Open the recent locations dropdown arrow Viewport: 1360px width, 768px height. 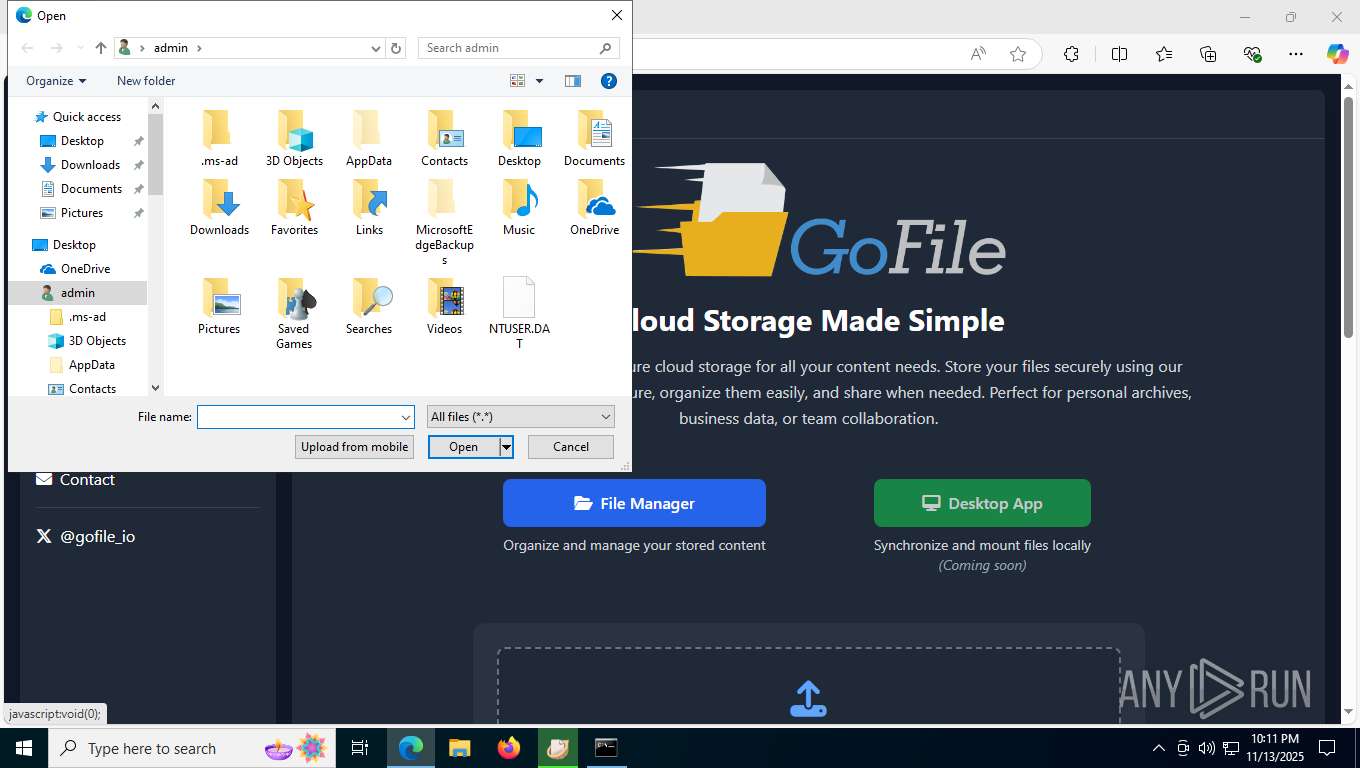point(79,48)
